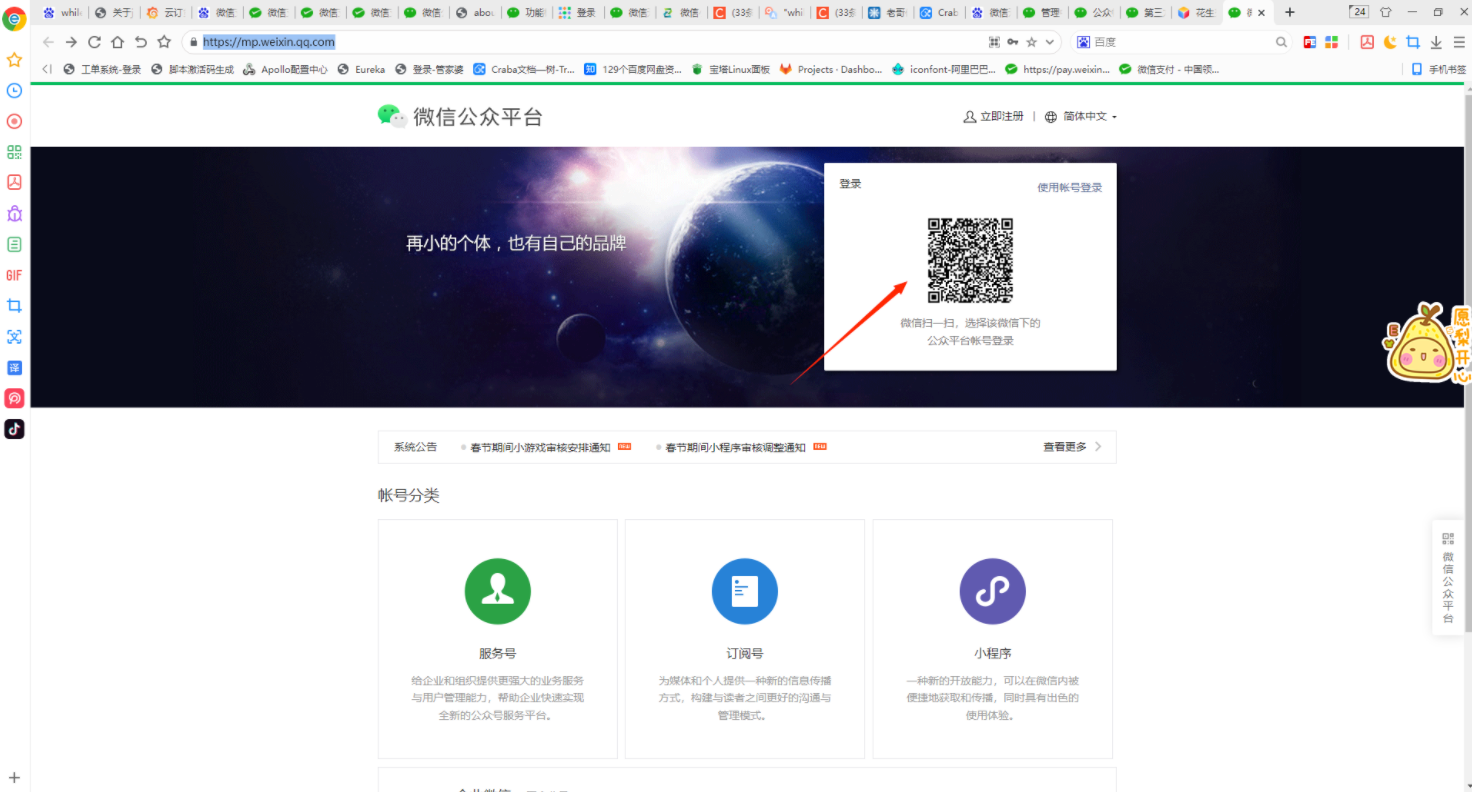The image size is (1472, 792).
Task: Open the skin shirt icon
Action: click(1385, 12)
